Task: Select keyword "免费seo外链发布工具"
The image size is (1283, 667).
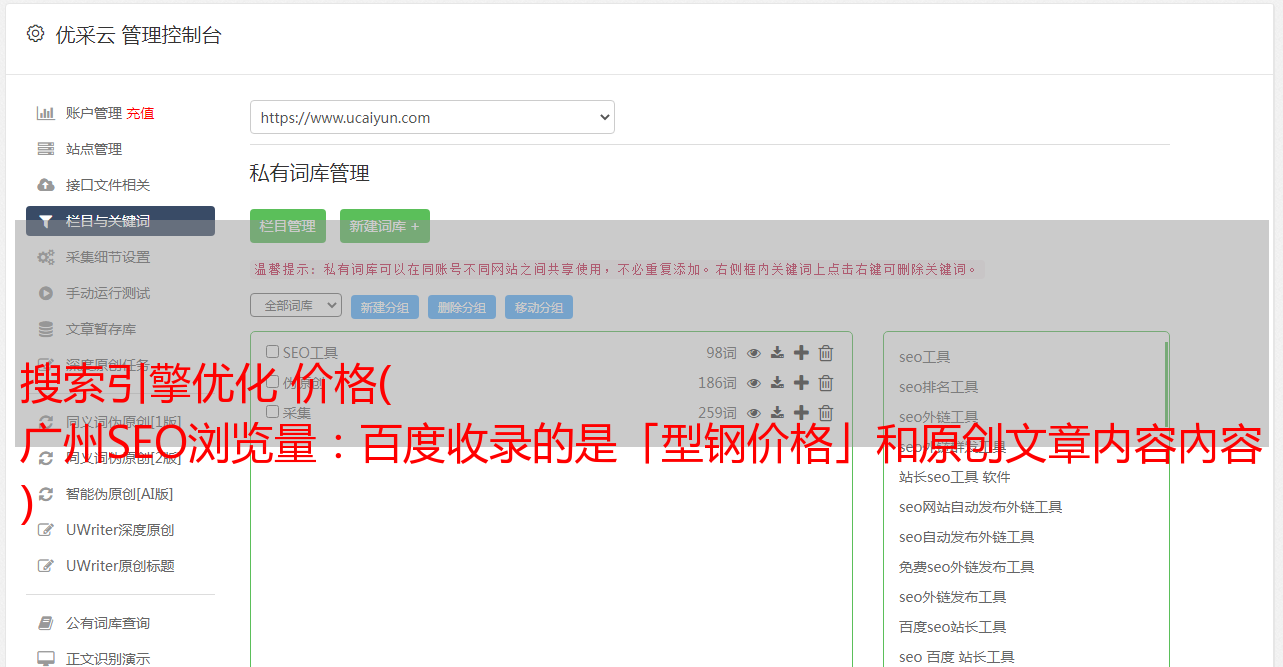Action: [x=966, y=567]
